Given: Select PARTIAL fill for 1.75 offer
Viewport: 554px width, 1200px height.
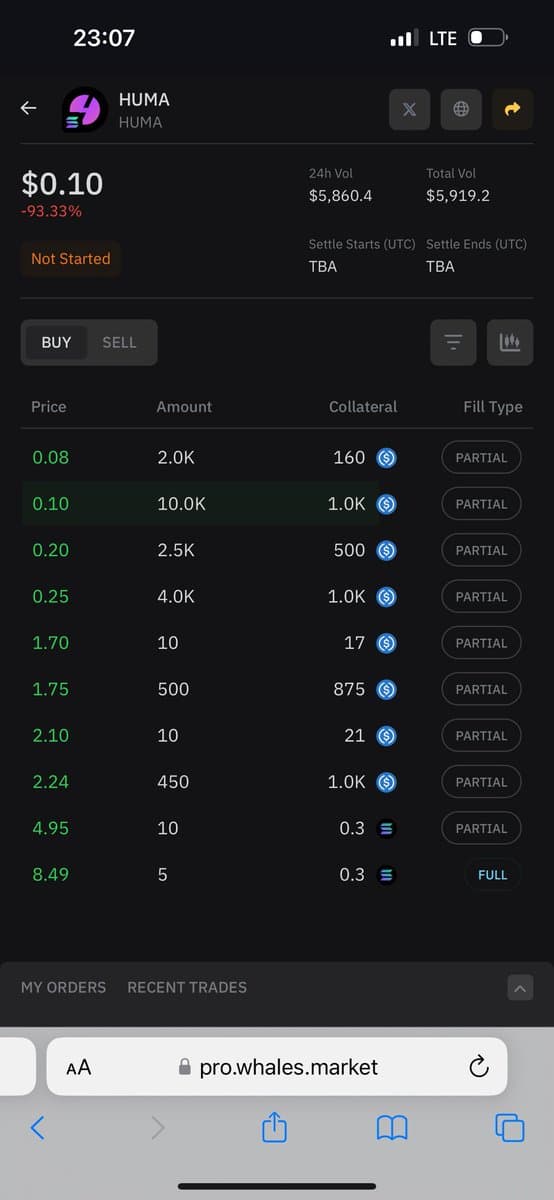Looking at the screenshot, I should click(x=481, y=689).
